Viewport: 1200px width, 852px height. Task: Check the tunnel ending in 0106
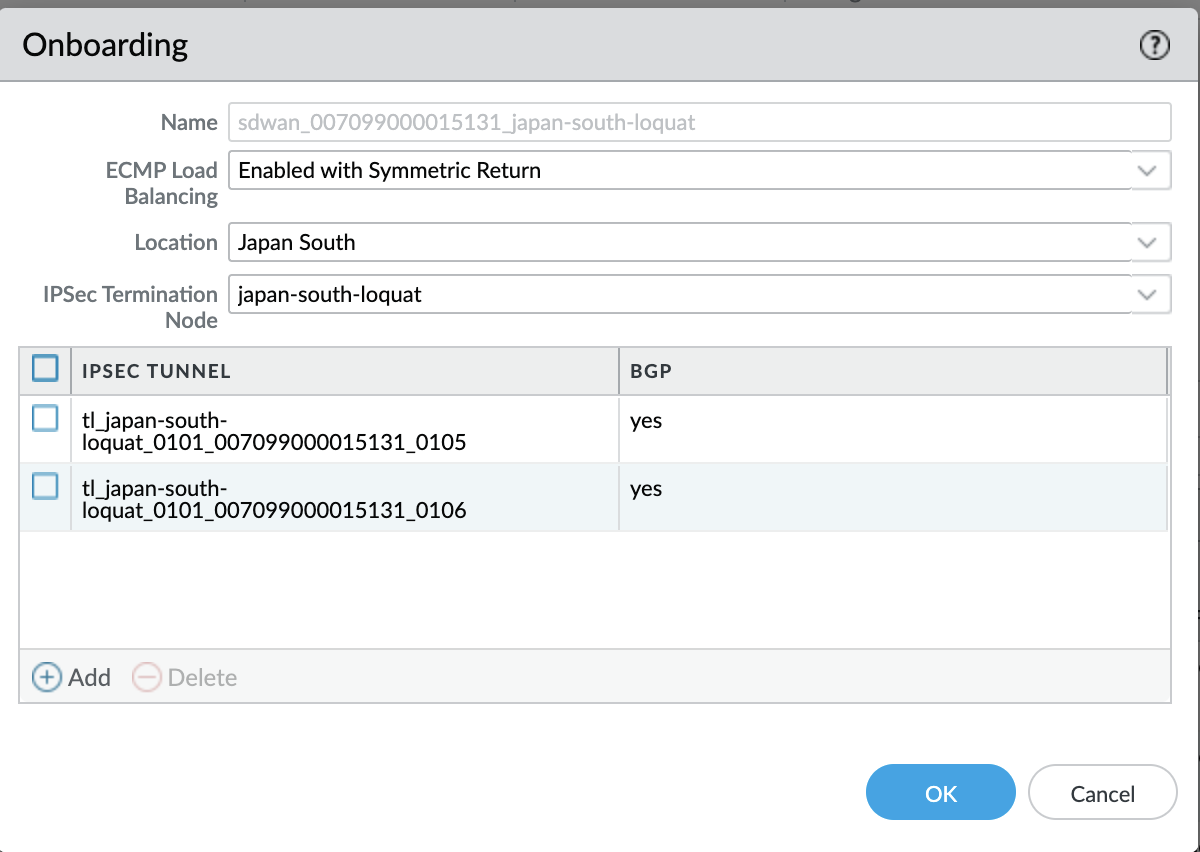(45, 486)
